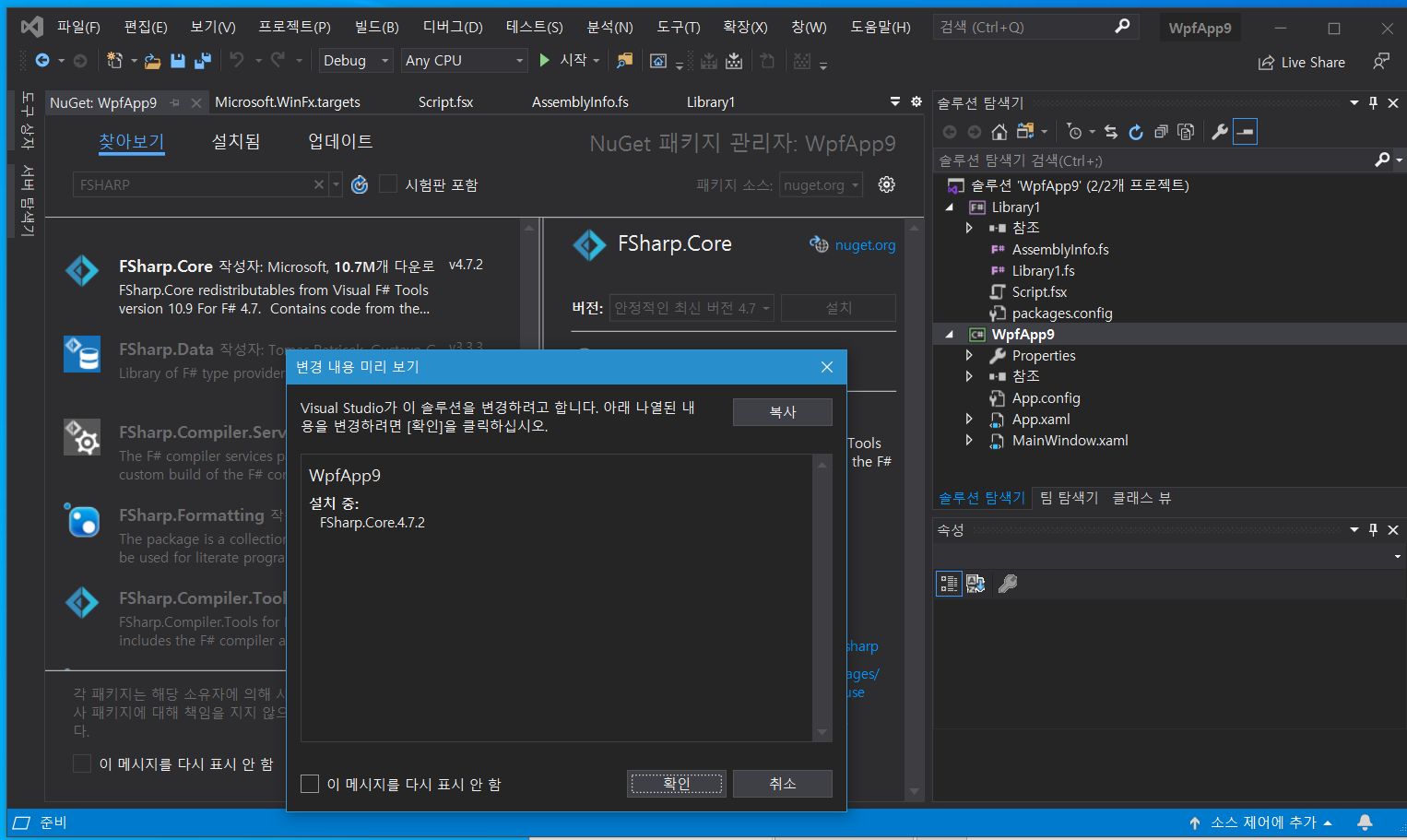This screenshot has width=1407, height=840.
Task: Click the send feedback icon
Action: [1380, 61]
